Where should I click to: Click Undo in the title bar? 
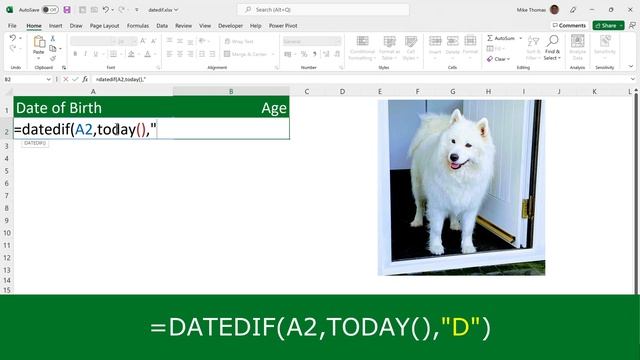click(106, 9)
